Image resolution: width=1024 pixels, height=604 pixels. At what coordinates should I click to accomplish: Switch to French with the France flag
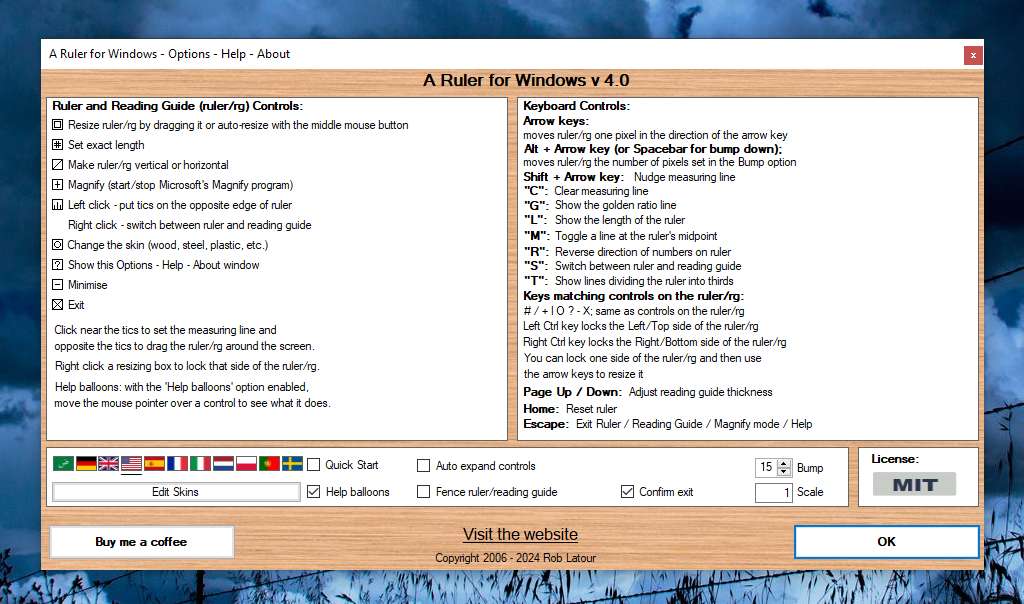177,464
